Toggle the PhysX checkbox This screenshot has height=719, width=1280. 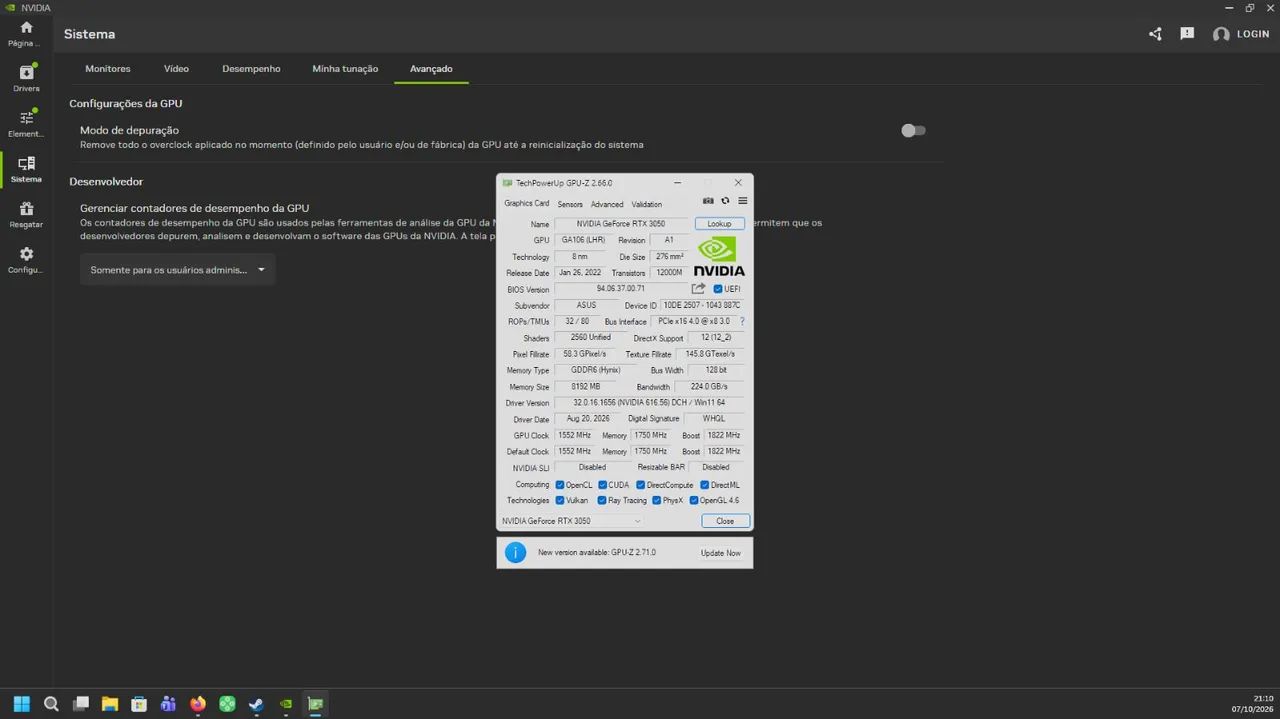point(657,500)
